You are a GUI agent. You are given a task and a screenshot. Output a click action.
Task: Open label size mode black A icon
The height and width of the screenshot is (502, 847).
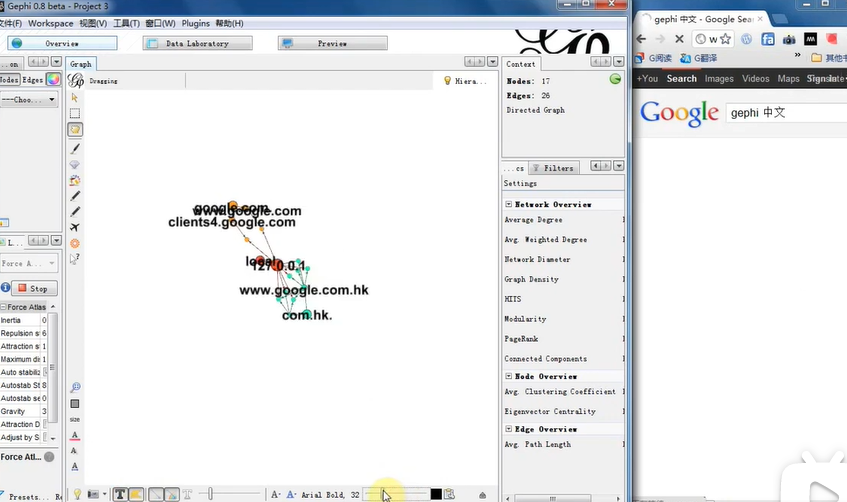[x=275, y=494]
